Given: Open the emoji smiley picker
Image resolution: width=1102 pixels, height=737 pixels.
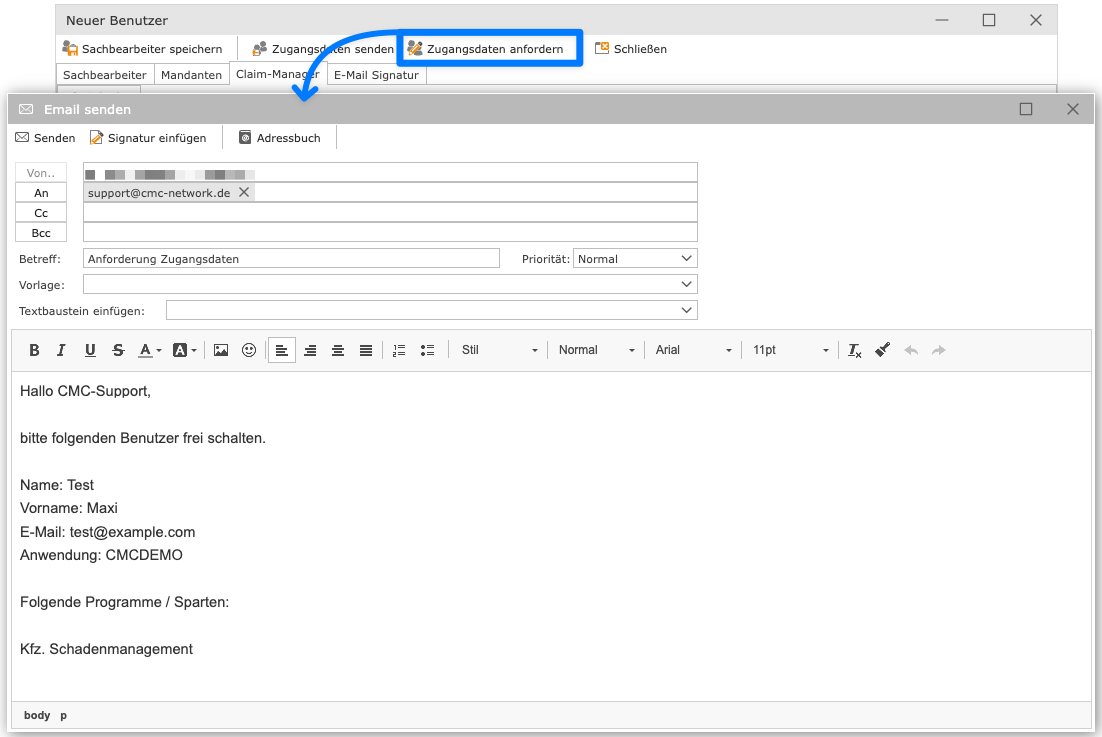Looking at the screenshot, I should (249, 350).
